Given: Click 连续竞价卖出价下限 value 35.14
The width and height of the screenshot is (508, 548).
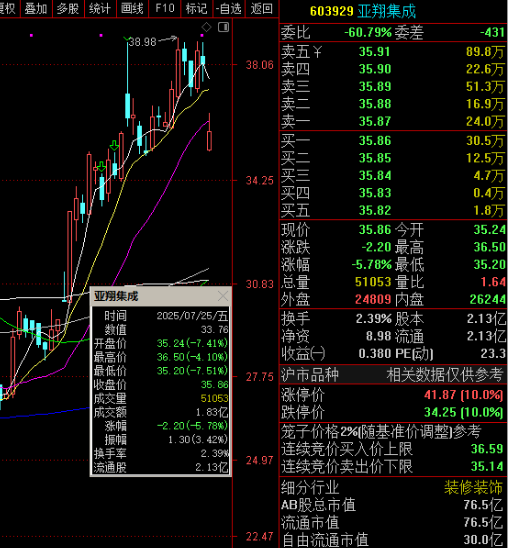Looking at the screenshot, I should [487, 467].
